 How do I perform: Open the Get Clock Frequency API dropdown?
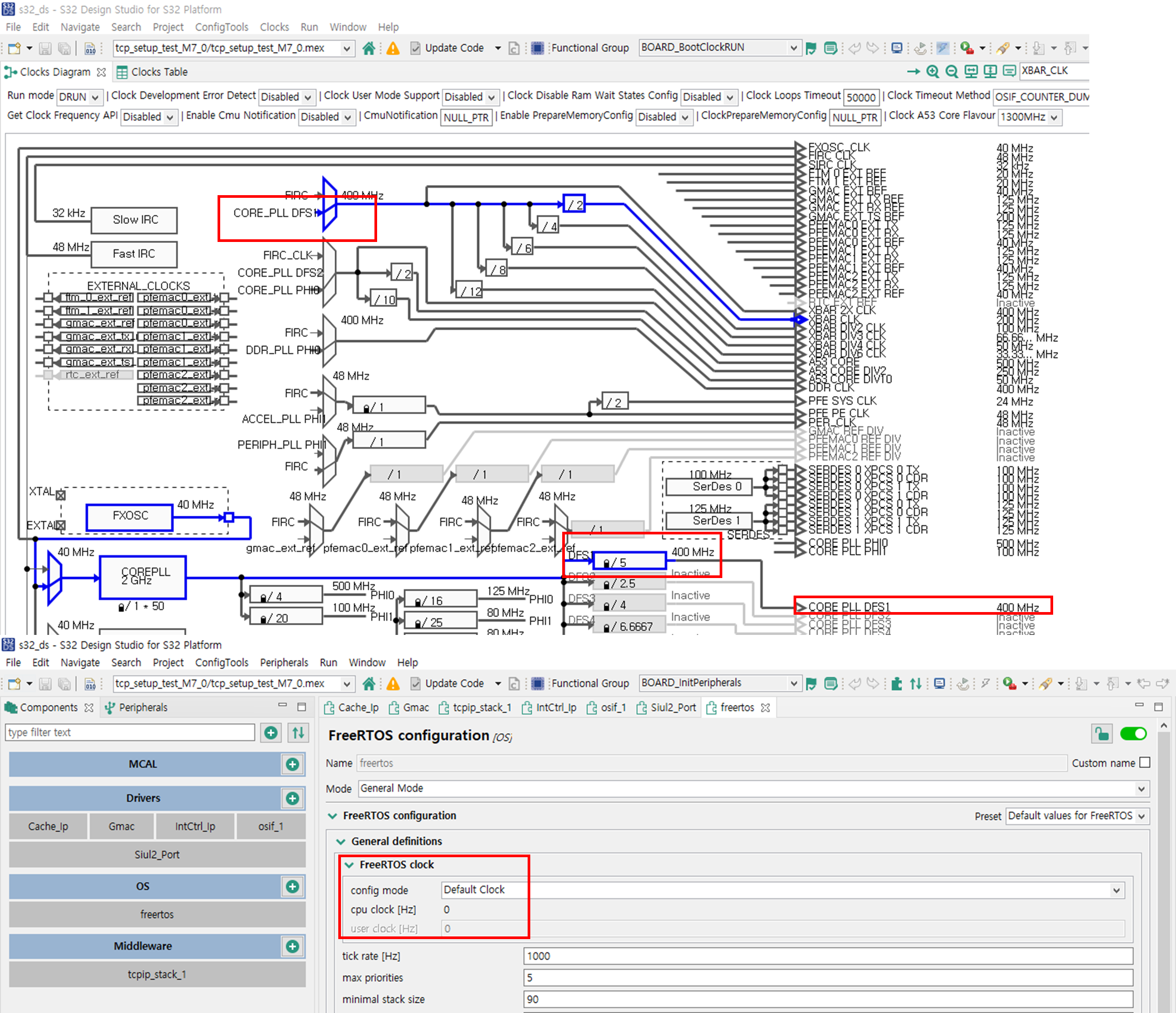click(x=148, y=117)
